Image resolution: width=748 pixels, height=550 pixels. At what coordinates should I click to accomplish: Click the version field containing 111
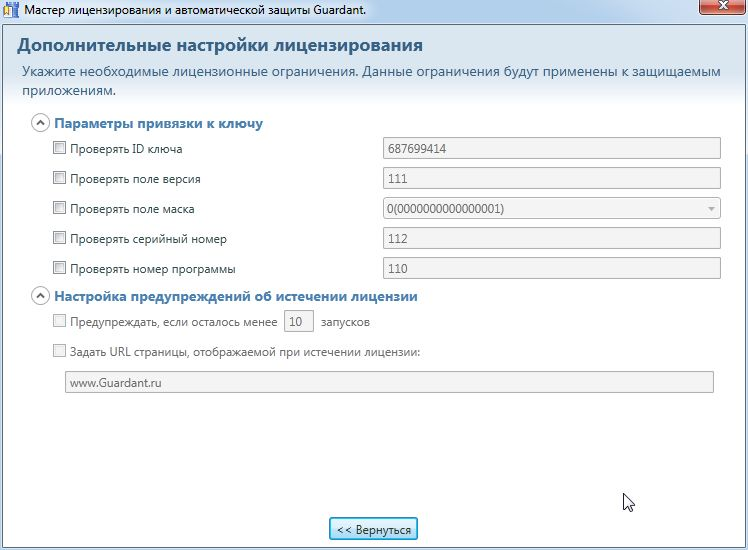pos(551,179)
